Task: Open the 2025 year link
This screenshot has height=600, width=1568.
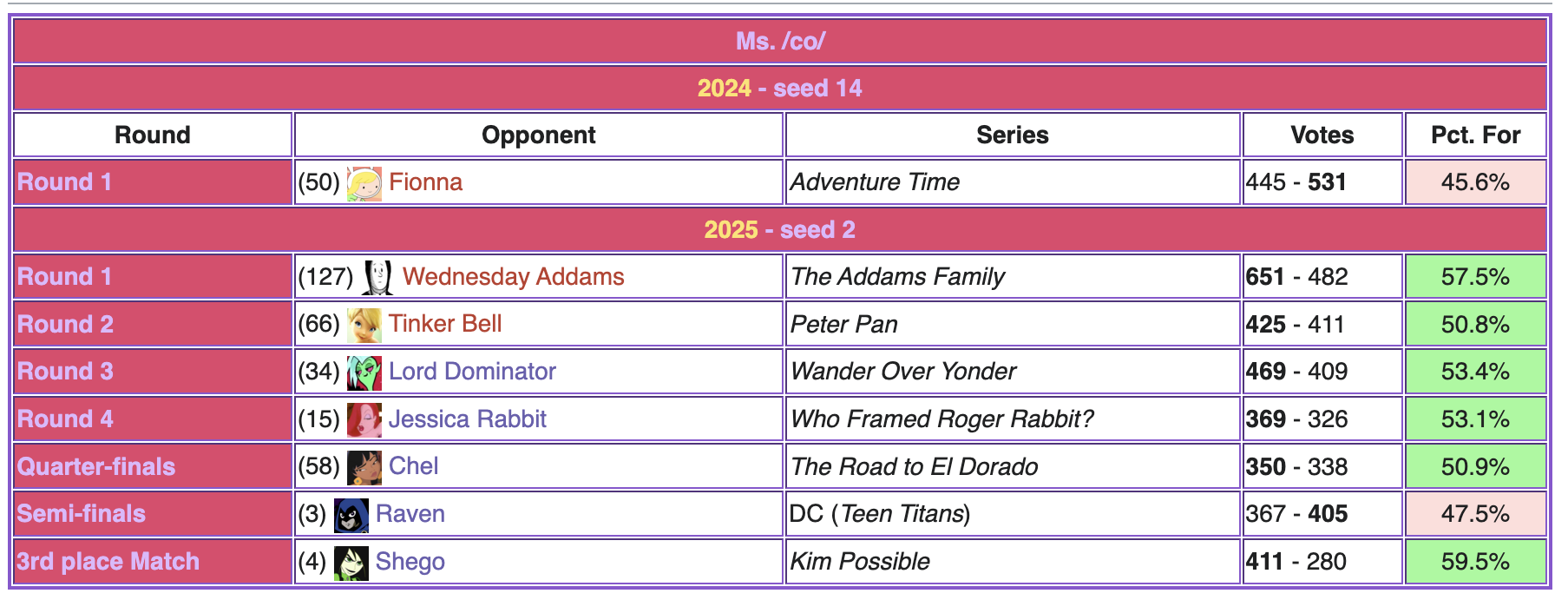Action: [731, 230]
